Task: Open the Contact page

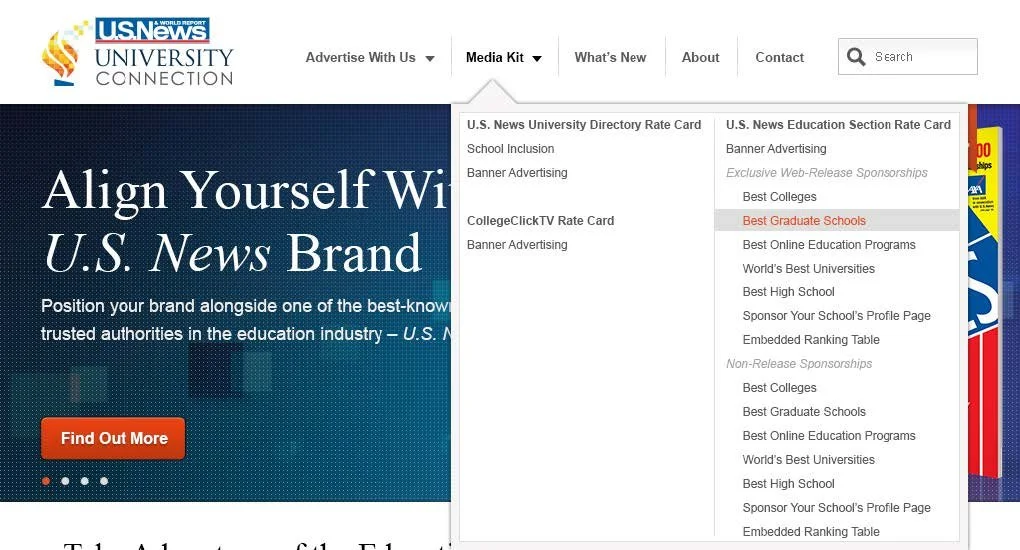Action: click(x=779, y=57)
